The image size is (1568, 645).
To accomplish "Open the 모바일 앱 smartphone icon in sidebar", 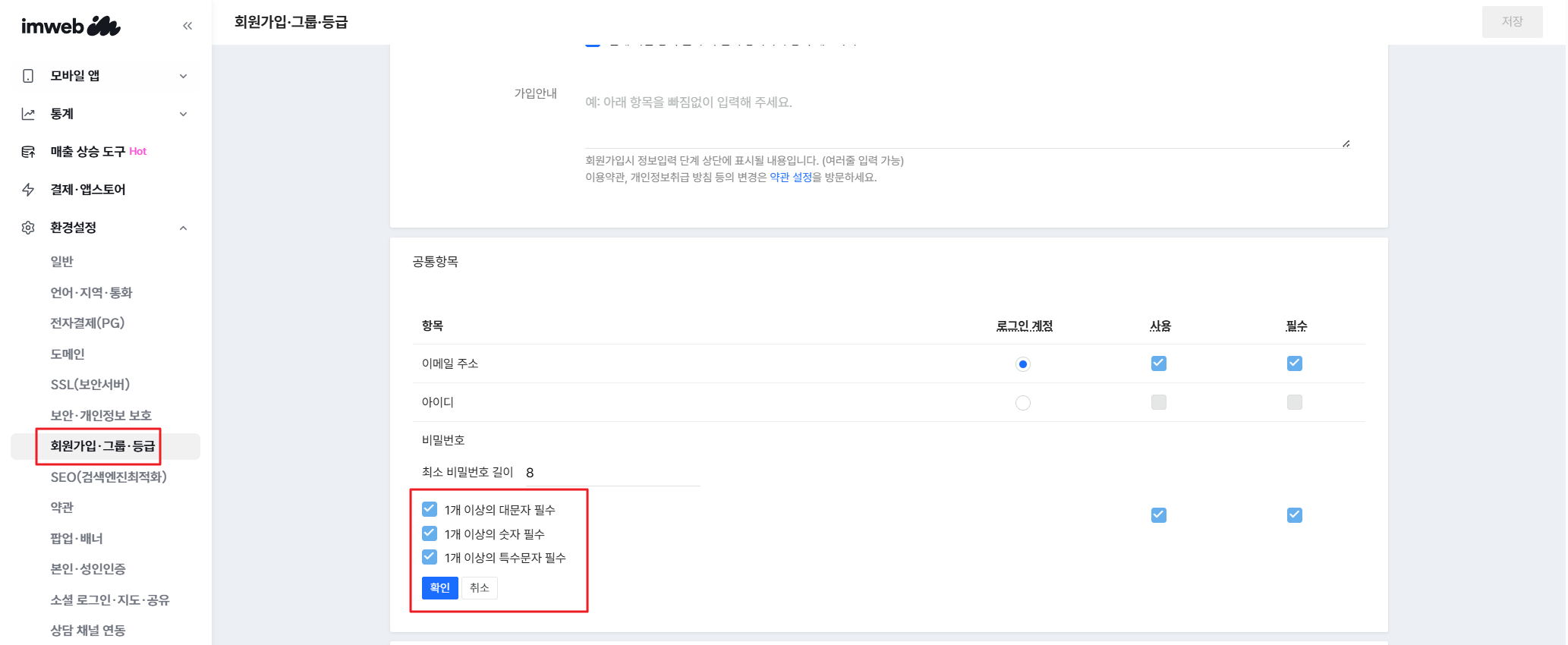I will coord(27,75).
